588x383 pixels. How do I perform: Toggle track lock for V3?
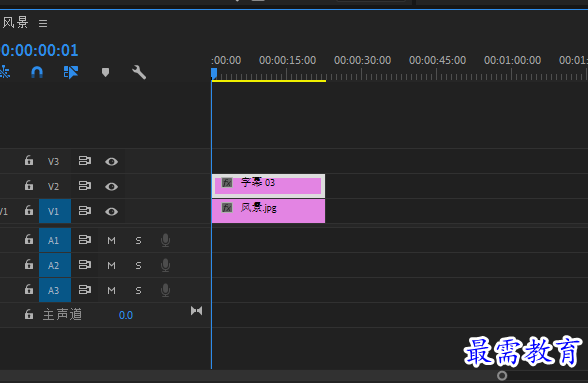[x=29, y=161]
